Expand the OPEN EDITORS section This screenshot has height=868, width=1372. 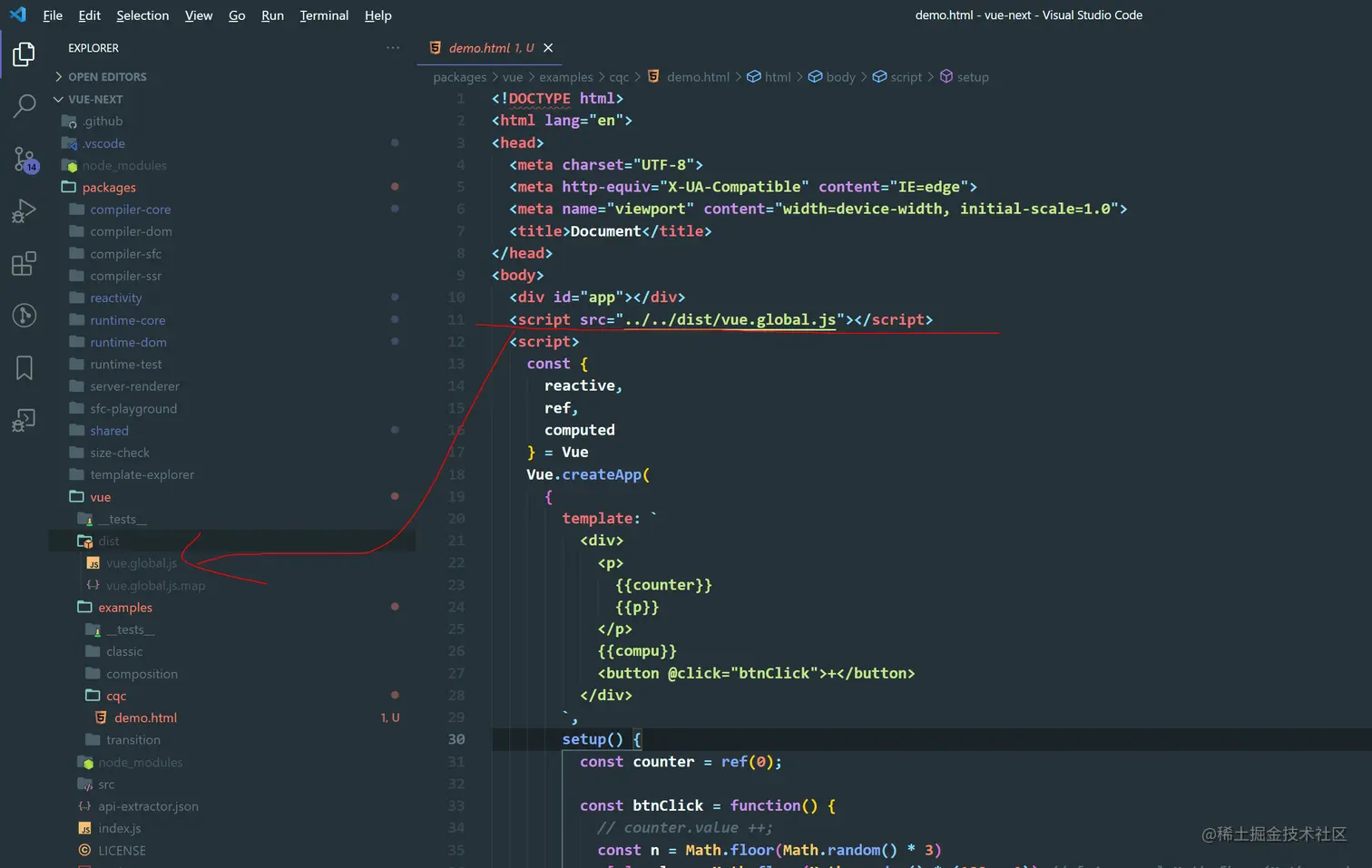[57, 76]
